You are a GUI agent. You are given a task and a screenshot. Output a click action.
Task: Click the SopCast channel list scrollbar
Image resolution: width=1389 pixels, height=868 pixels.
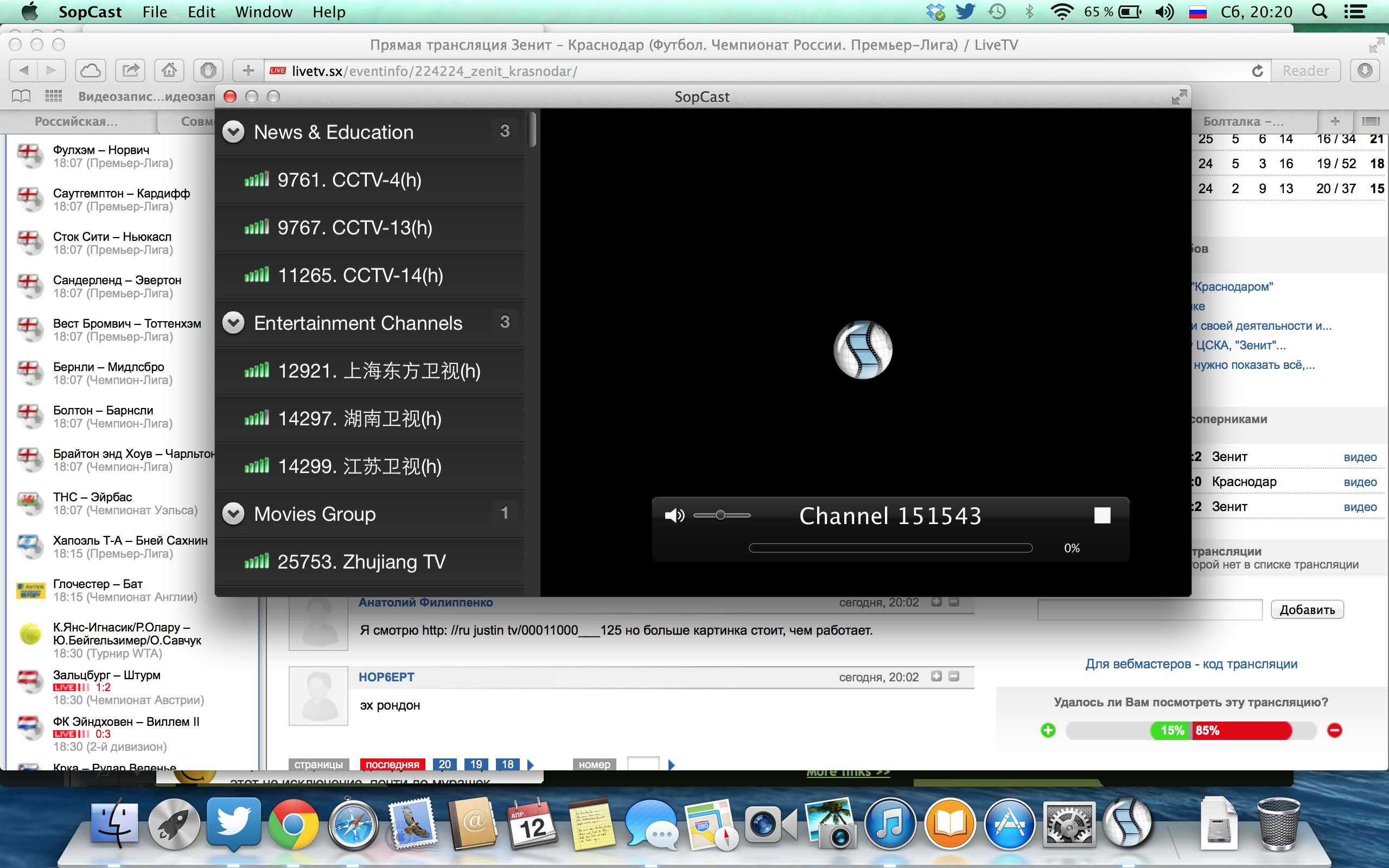[x=533, y=129]
